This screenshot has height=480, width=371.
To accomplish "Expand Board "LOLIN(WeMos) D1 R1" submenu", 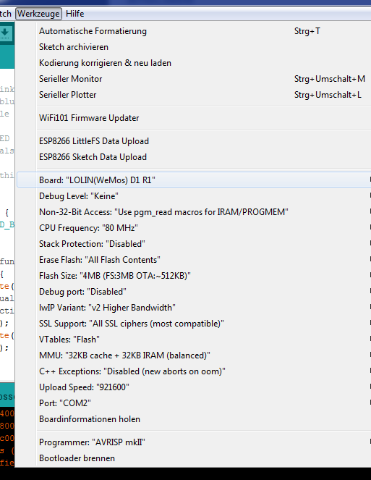I will (193, 180).
